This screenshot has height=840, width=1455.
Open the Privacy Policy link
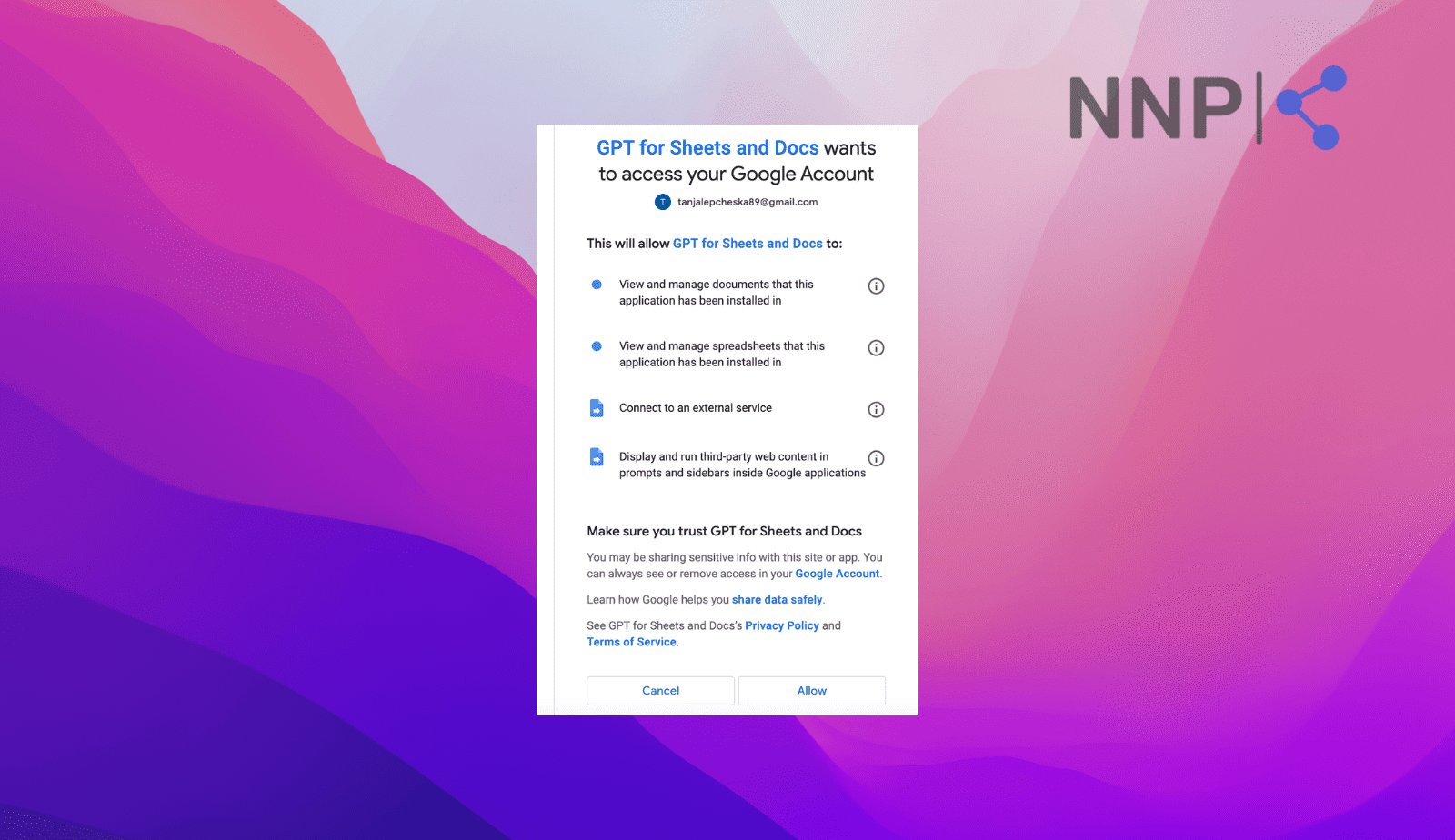point(782,626)
